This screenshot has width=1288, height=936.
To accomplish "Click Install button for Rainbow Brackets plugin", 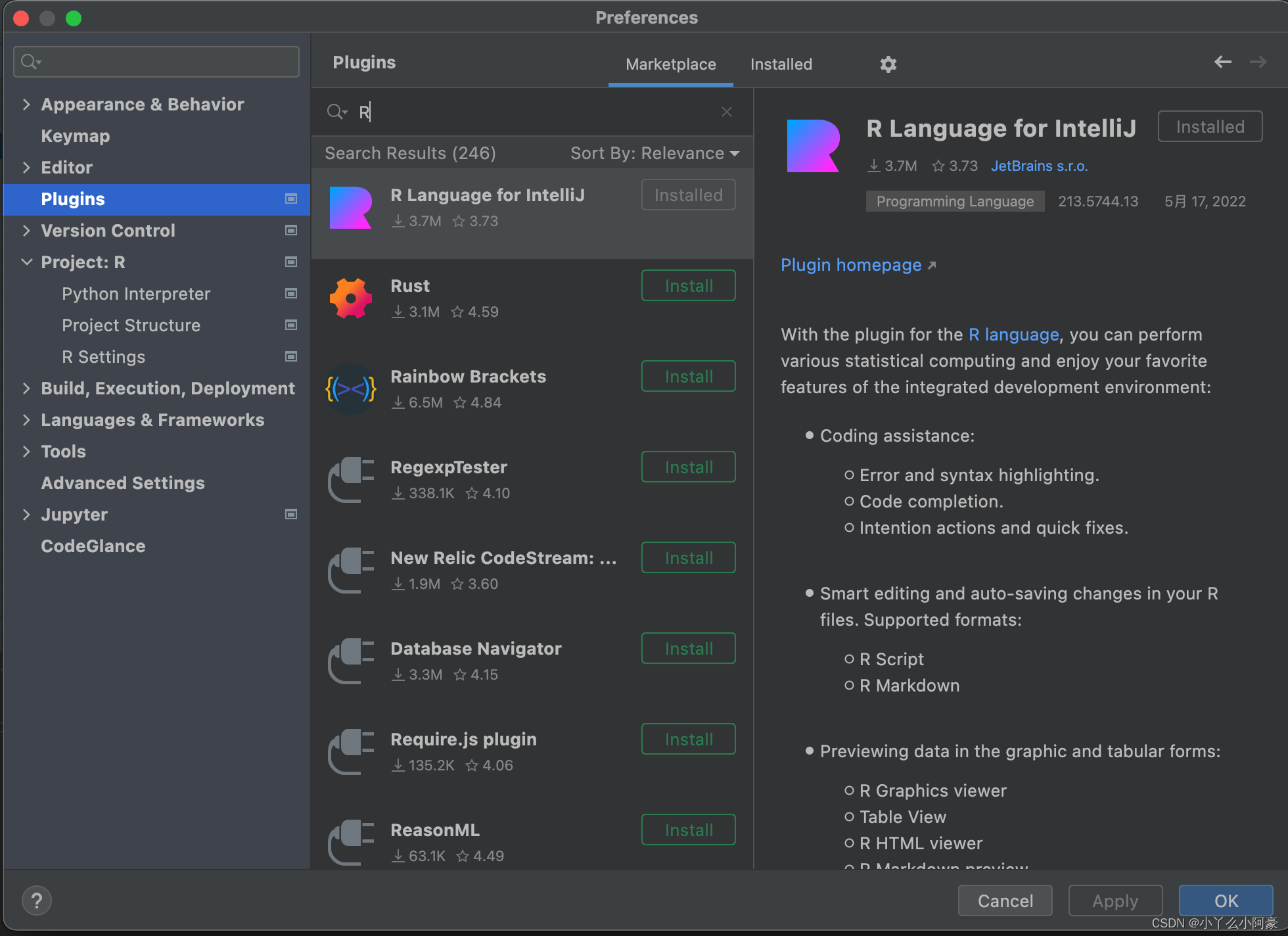I will (689, 377).
